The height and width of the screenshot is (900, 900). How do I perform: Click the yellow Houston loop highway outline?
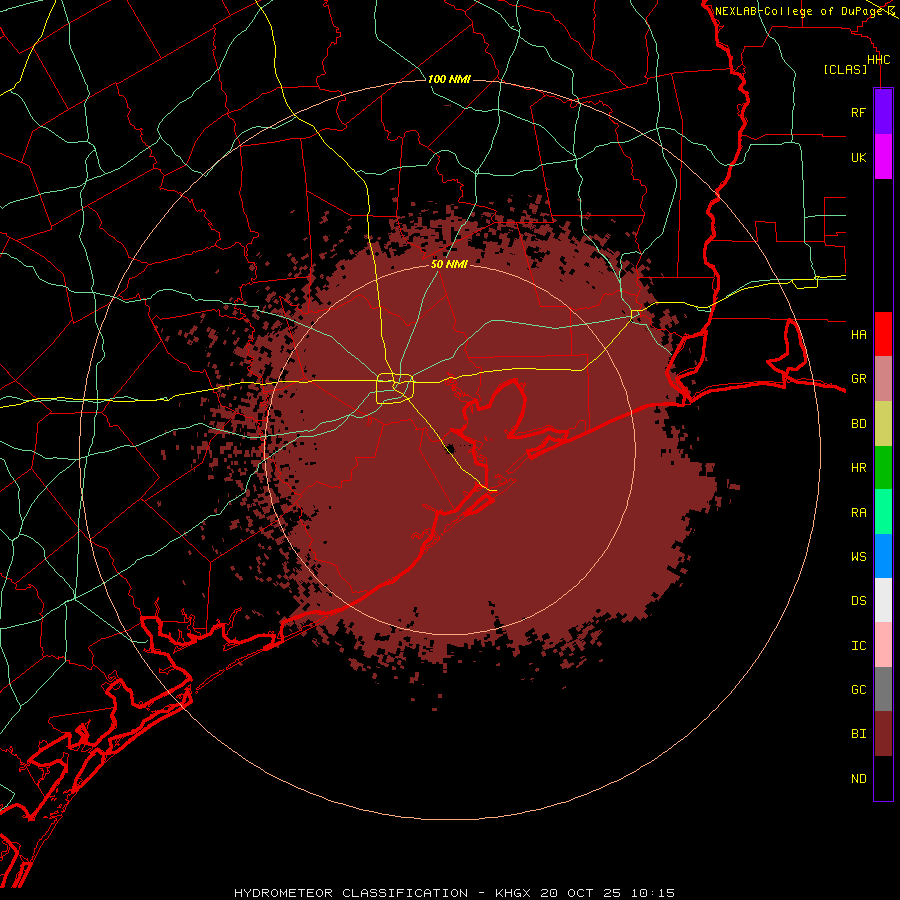point(395,389)
